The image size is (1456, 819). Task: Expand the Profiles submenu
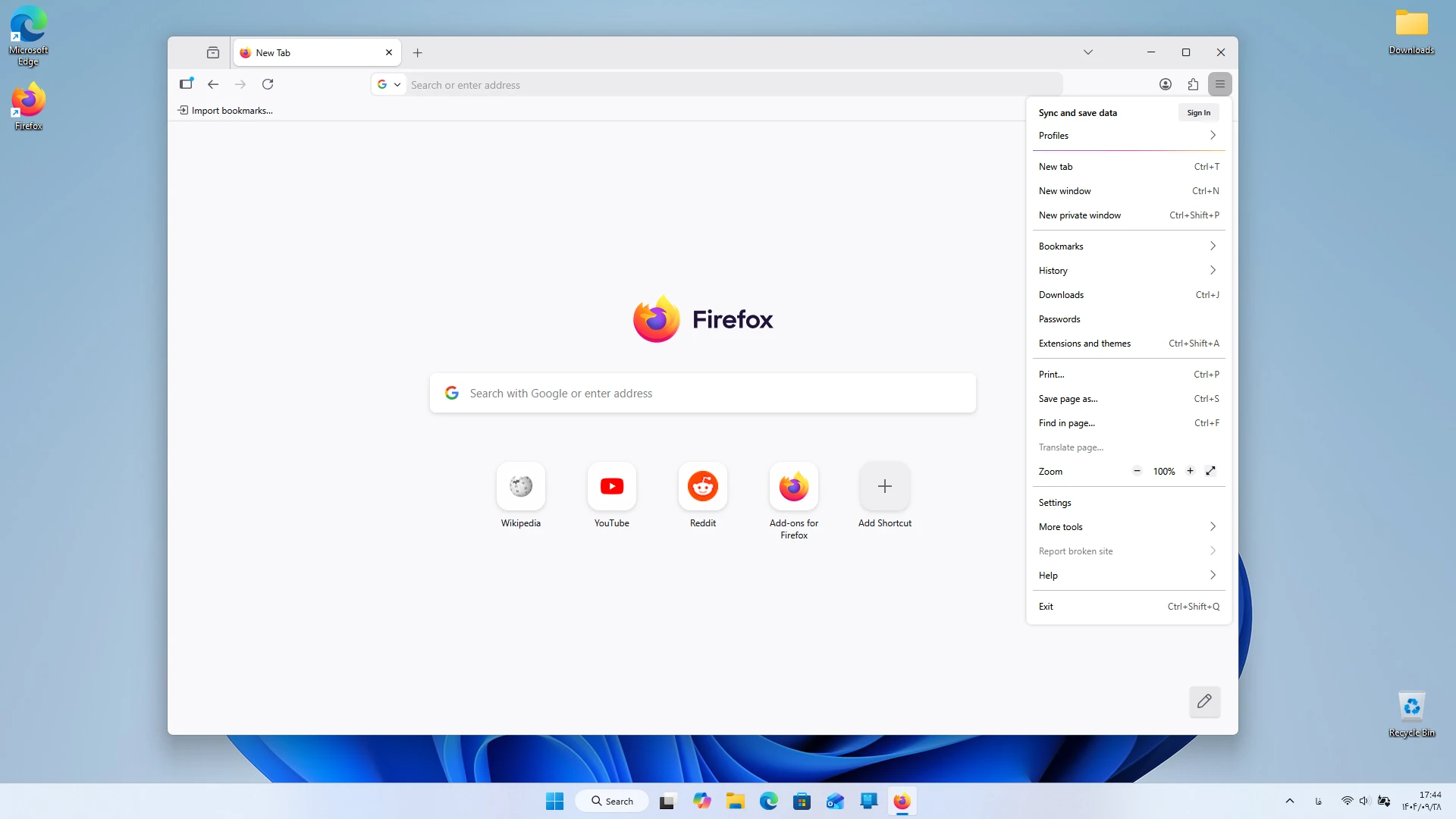[x=1128, y=136]
